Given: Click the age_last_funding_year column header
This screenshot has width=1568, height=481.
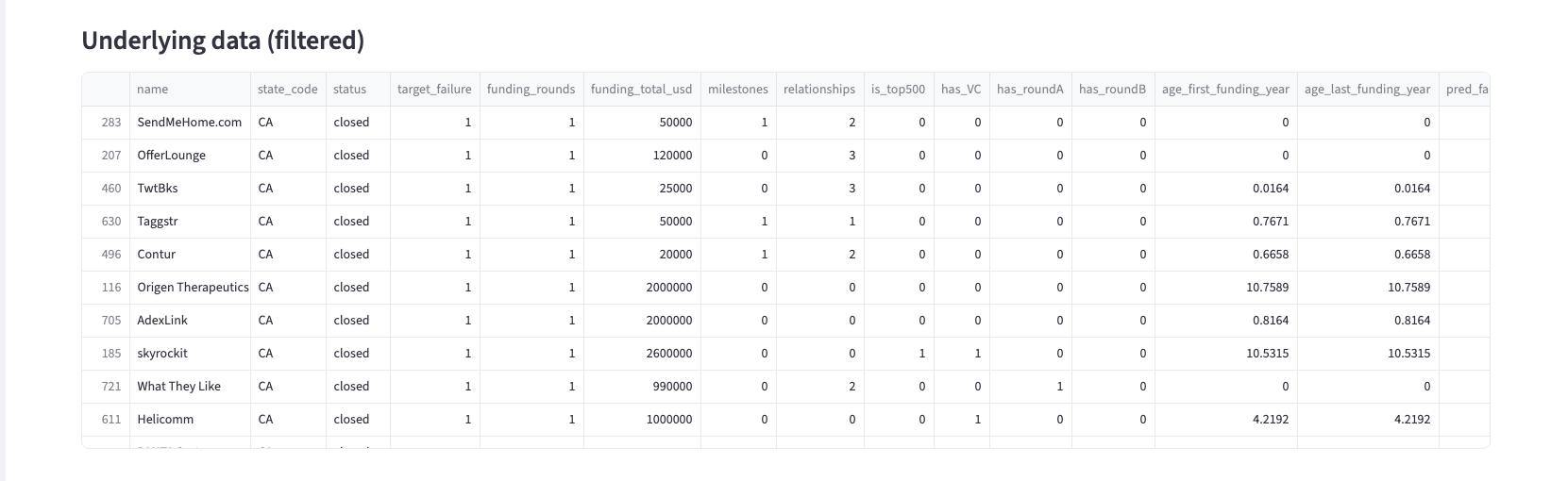Looking at the screenshot, I should [1367, 90].
